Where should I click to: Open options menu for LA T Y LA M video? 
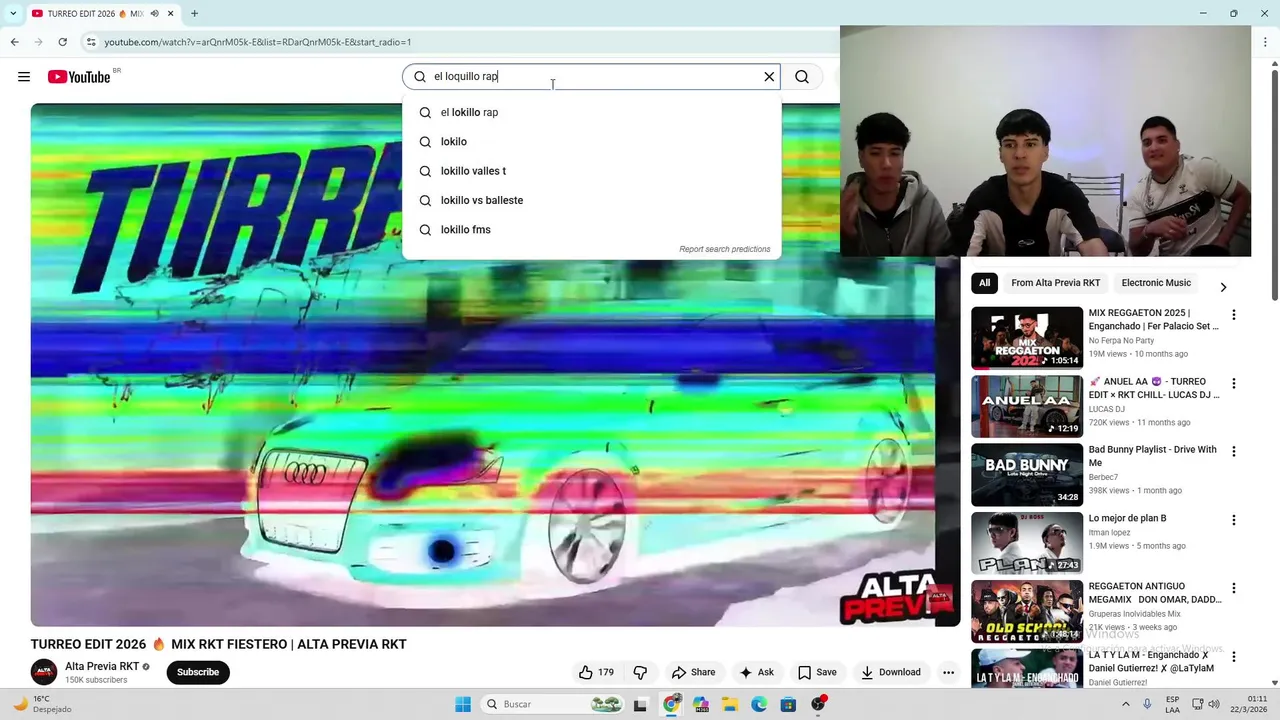(x=1233, y=657)
